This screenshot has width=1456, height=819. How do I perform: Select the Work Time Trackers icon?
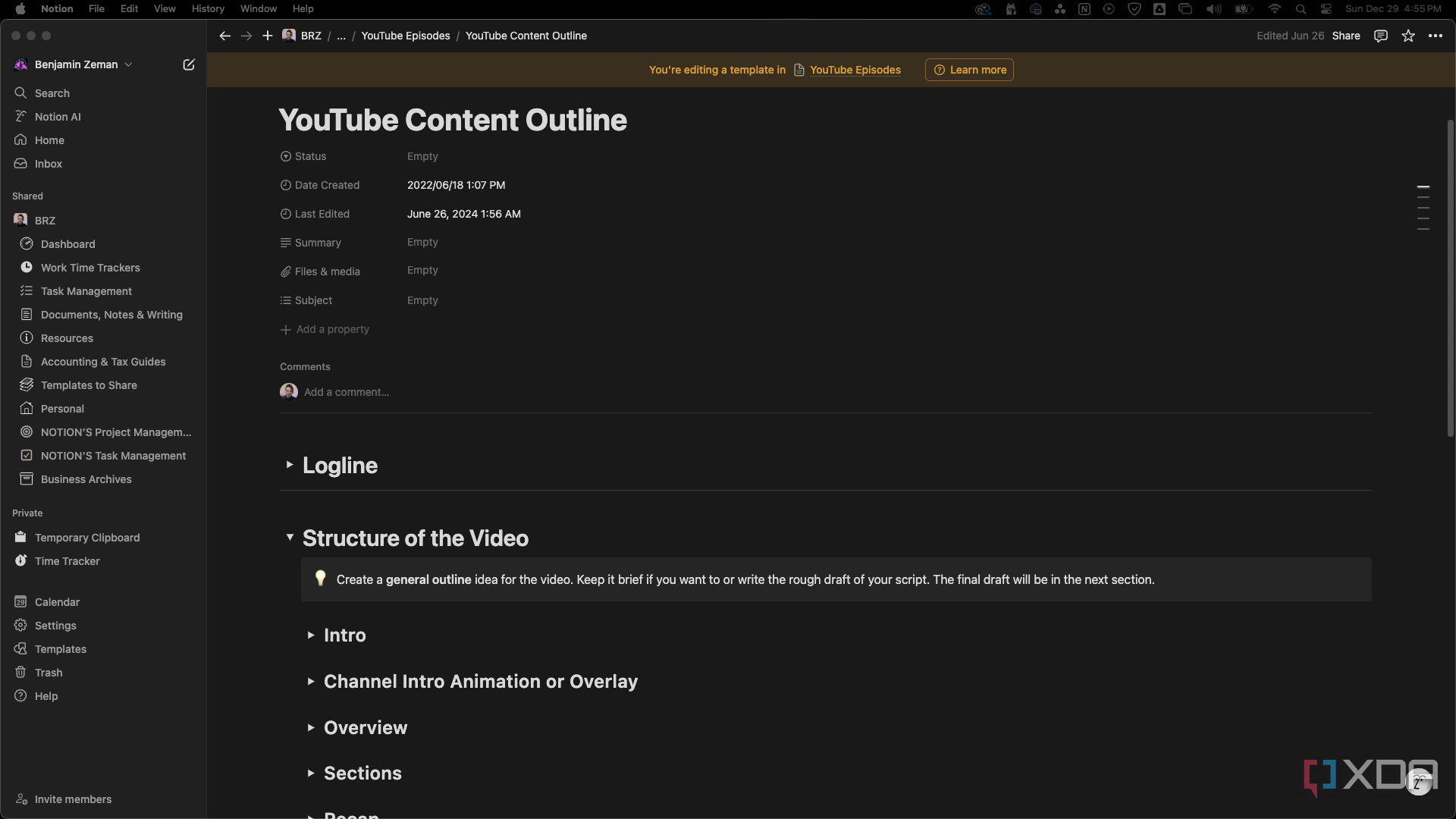point(26,267)
